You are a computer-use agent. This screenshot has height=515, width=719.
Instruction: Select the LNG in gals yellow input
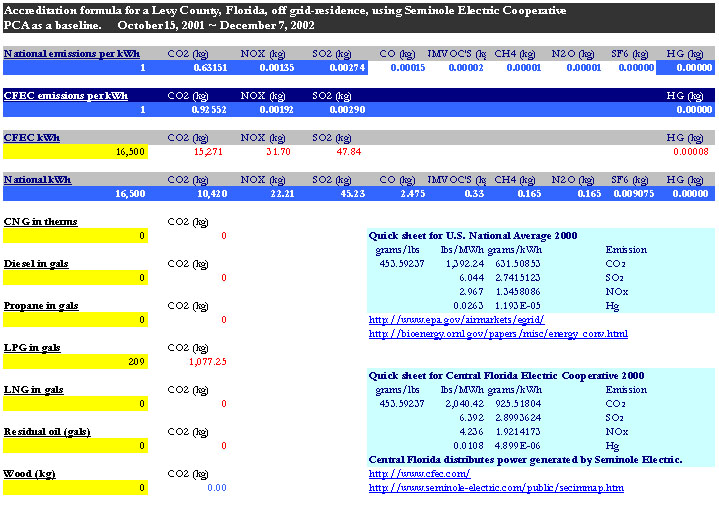75,404
